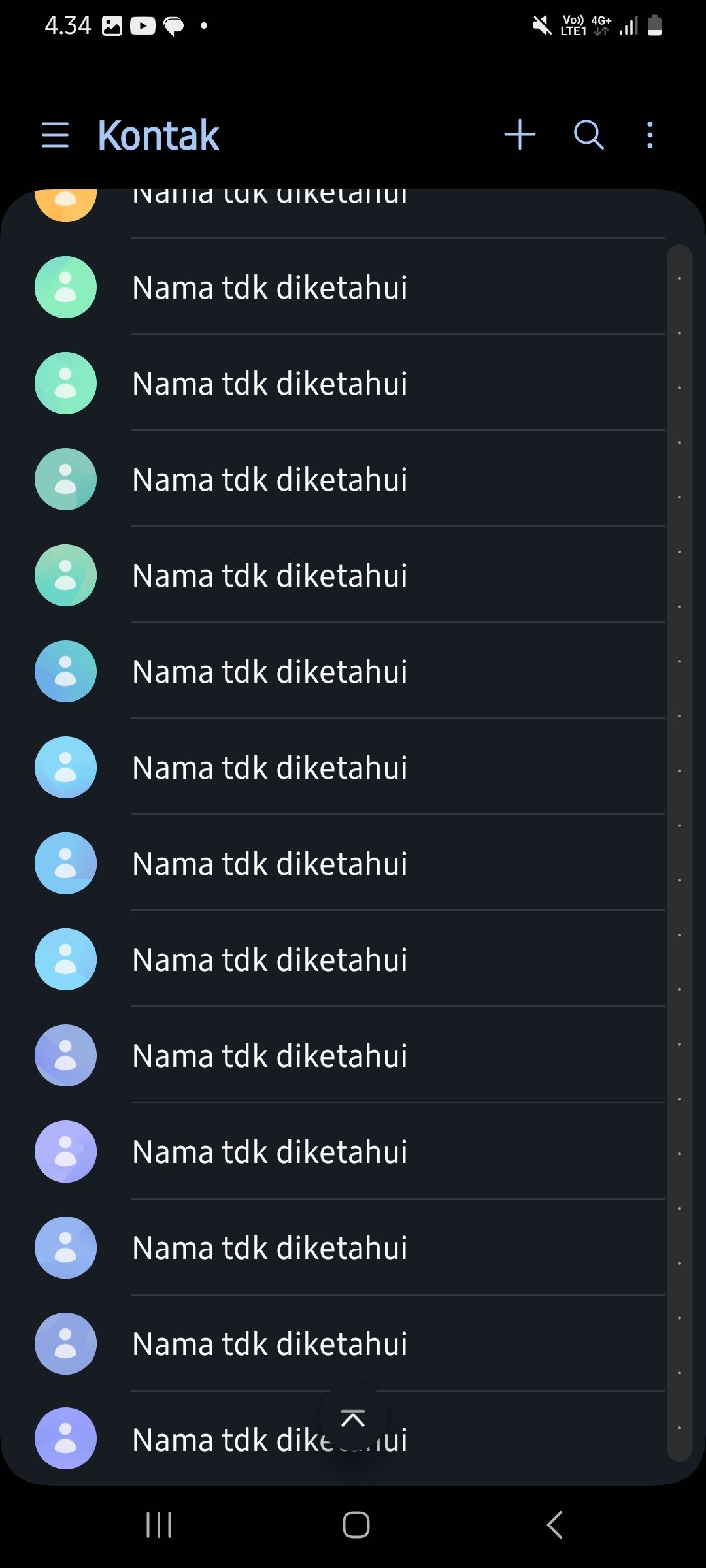
Task: Jump to top with floating arrow button
Action: tap(353, 1418)
